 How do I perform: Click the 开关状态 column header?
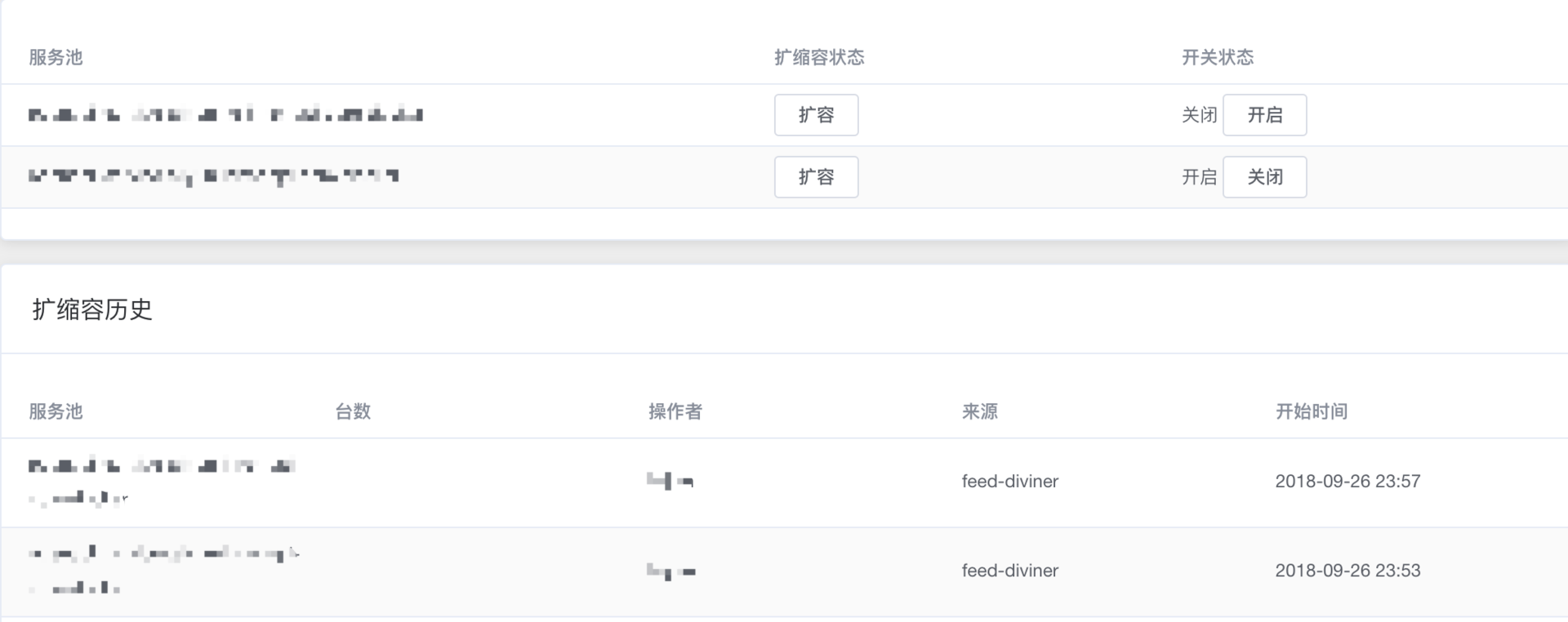coord(1218,57)
